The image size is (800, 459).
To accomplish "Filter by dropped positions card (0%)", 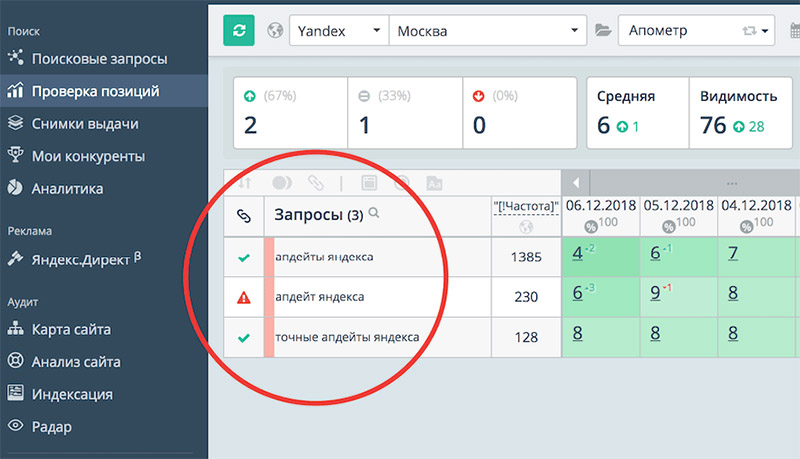I will [520, 113].
